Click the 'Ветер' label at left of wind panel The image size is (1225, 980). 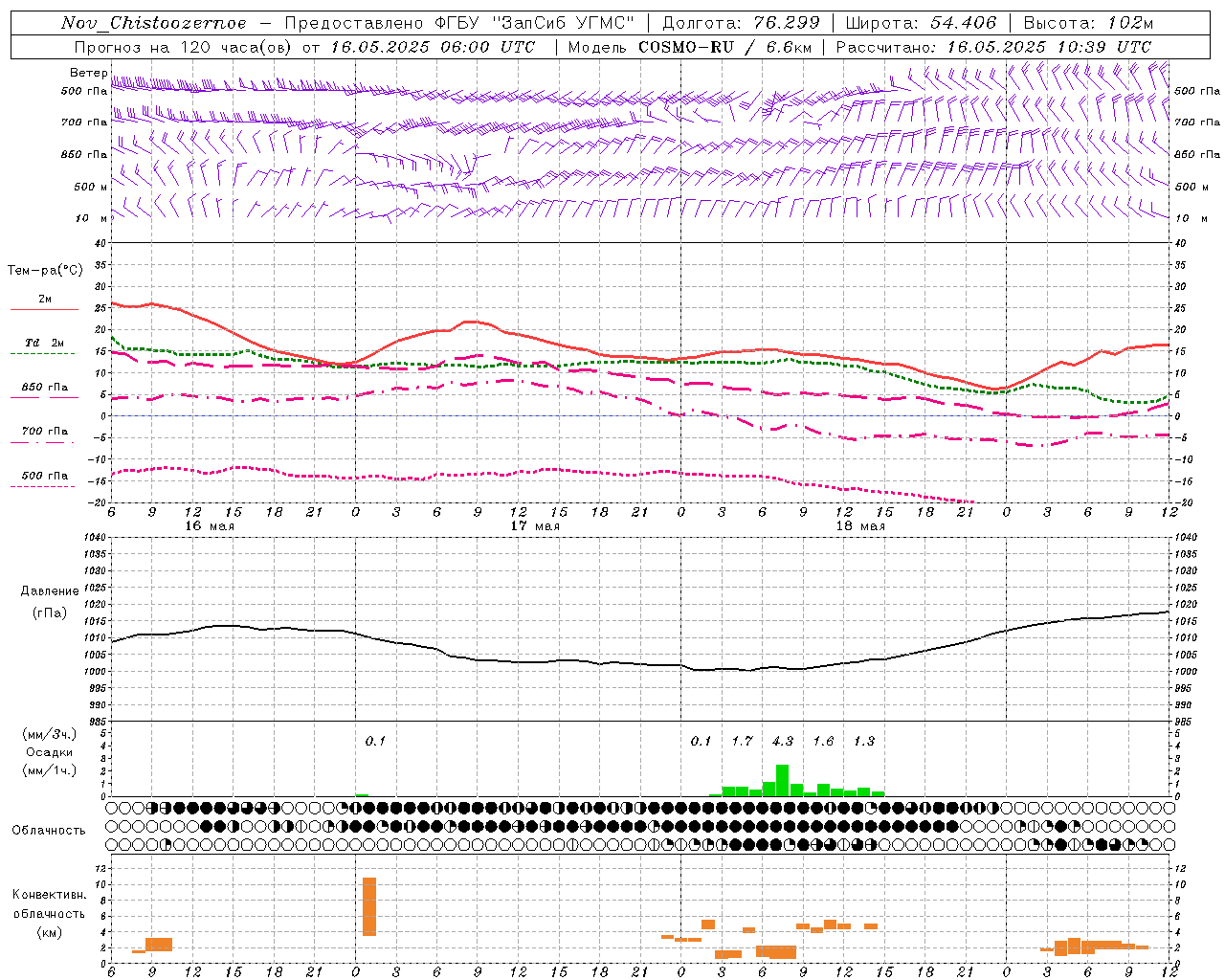click(x=88, y=73)
